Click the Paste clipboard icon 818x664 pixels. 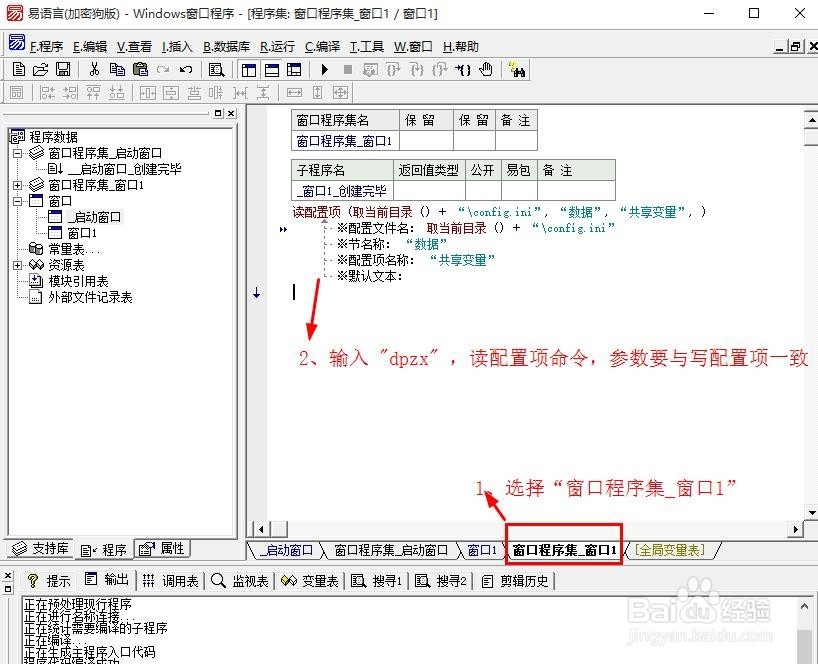click(140, 69)
